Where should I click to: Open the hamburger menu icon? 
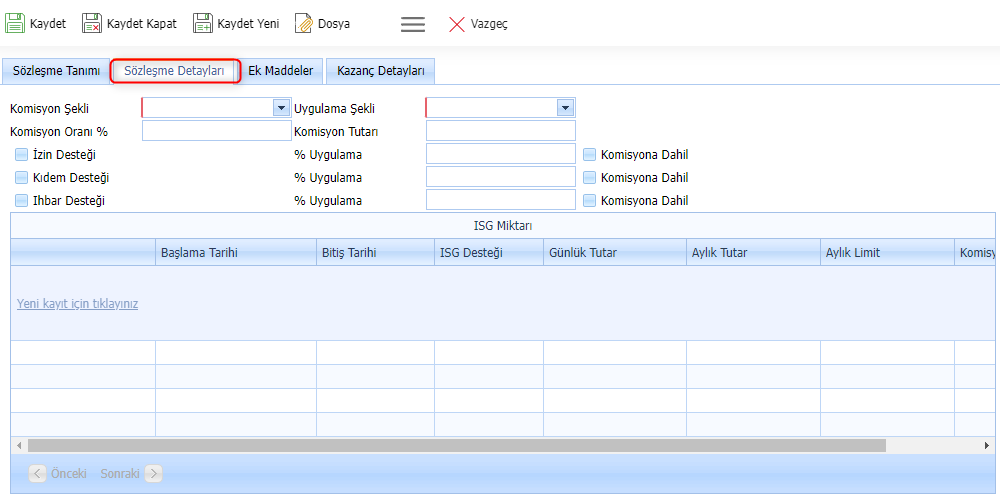[x=413, y=24]
